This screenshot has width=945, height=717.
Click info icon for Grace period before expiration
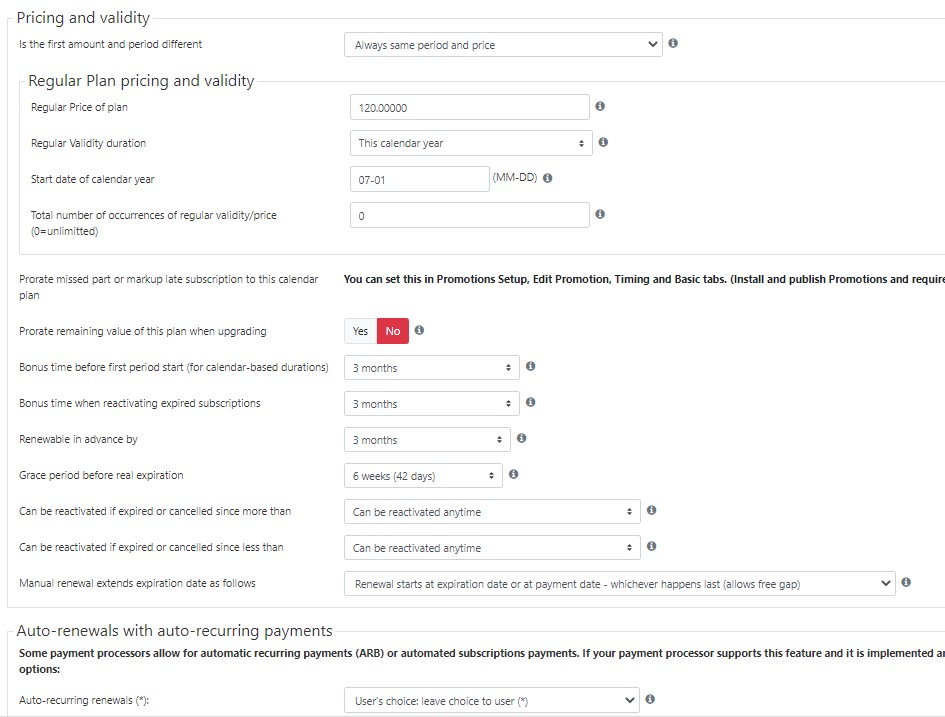click(513, 474)
